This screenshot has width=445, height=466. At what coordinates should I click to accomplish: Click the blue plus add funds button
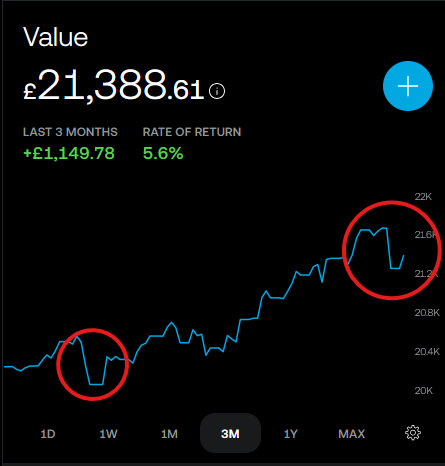tap(408, 86)
